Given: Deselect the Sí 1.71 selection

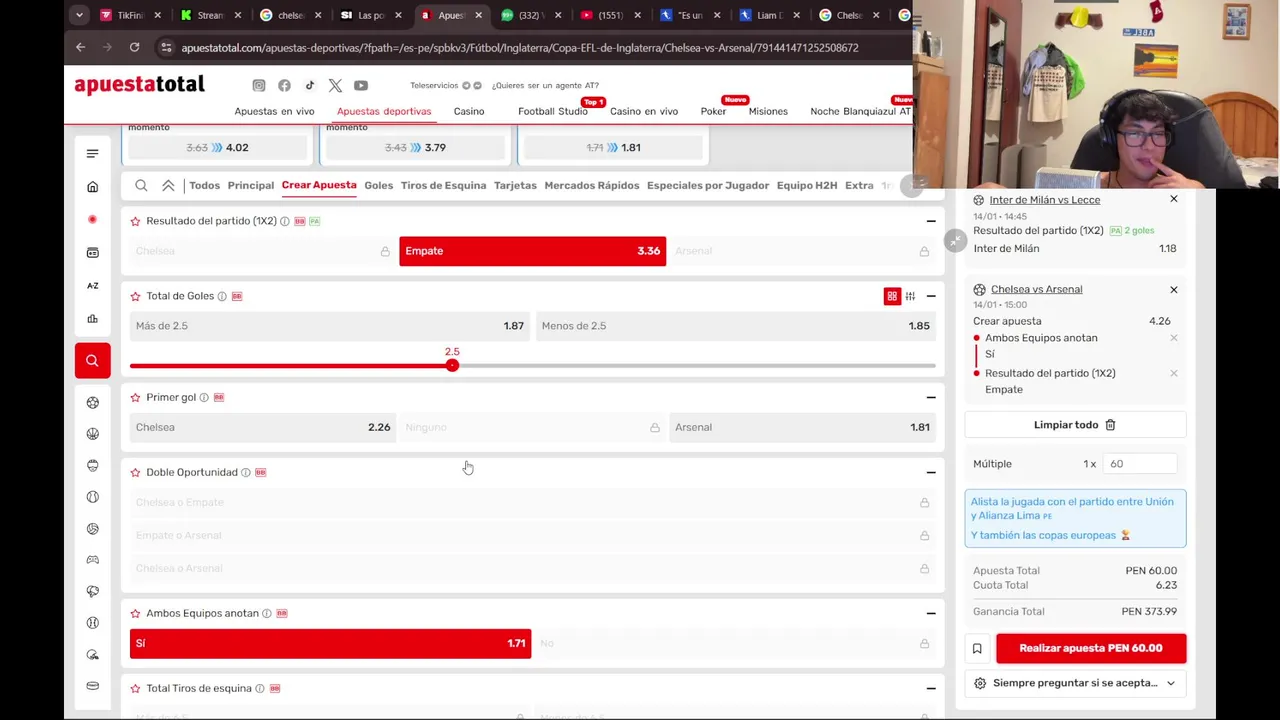Looking at the screenshot, I should point(330,643).
